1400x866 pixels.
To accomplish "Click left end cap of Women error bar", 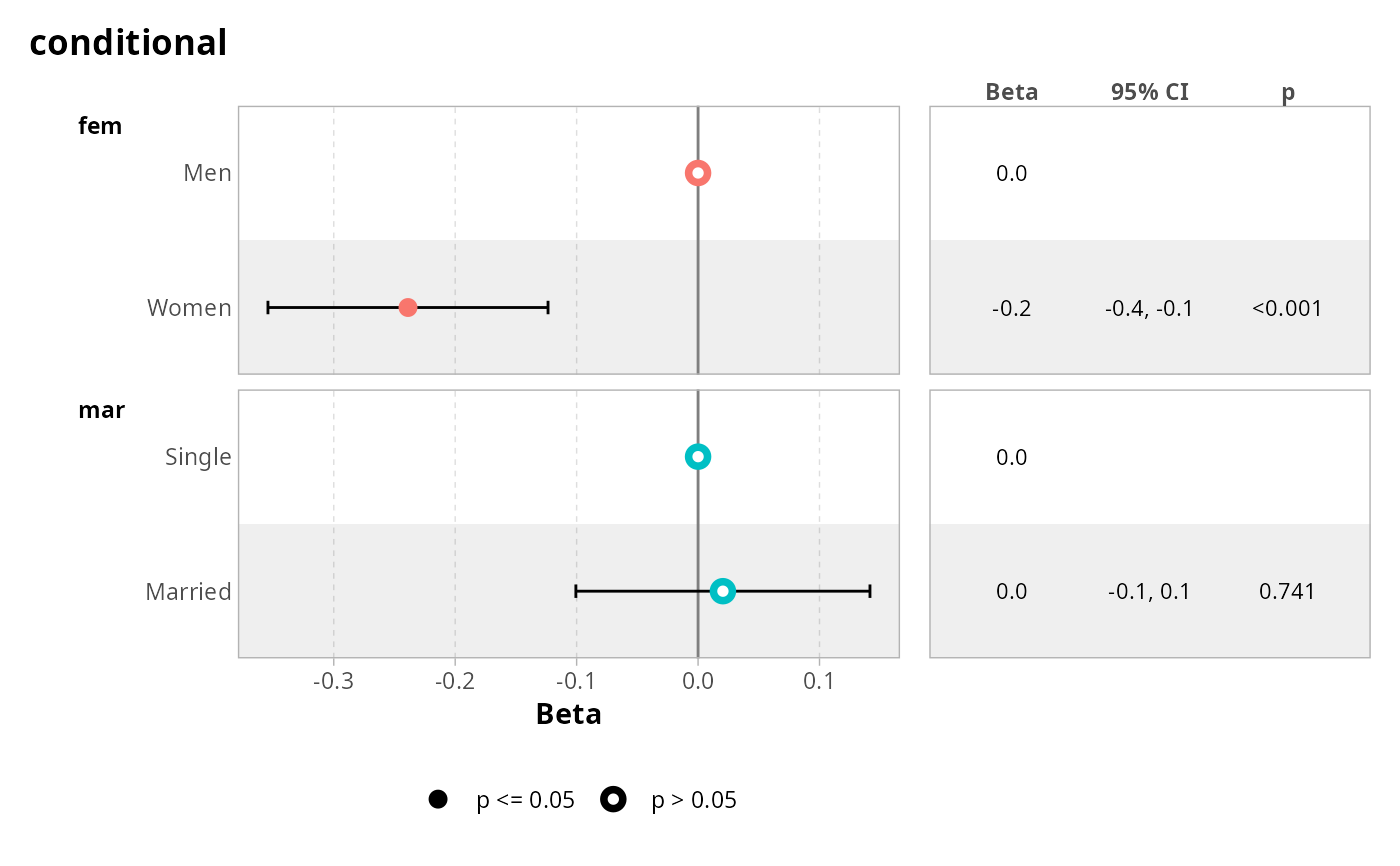I will (268, 308).
